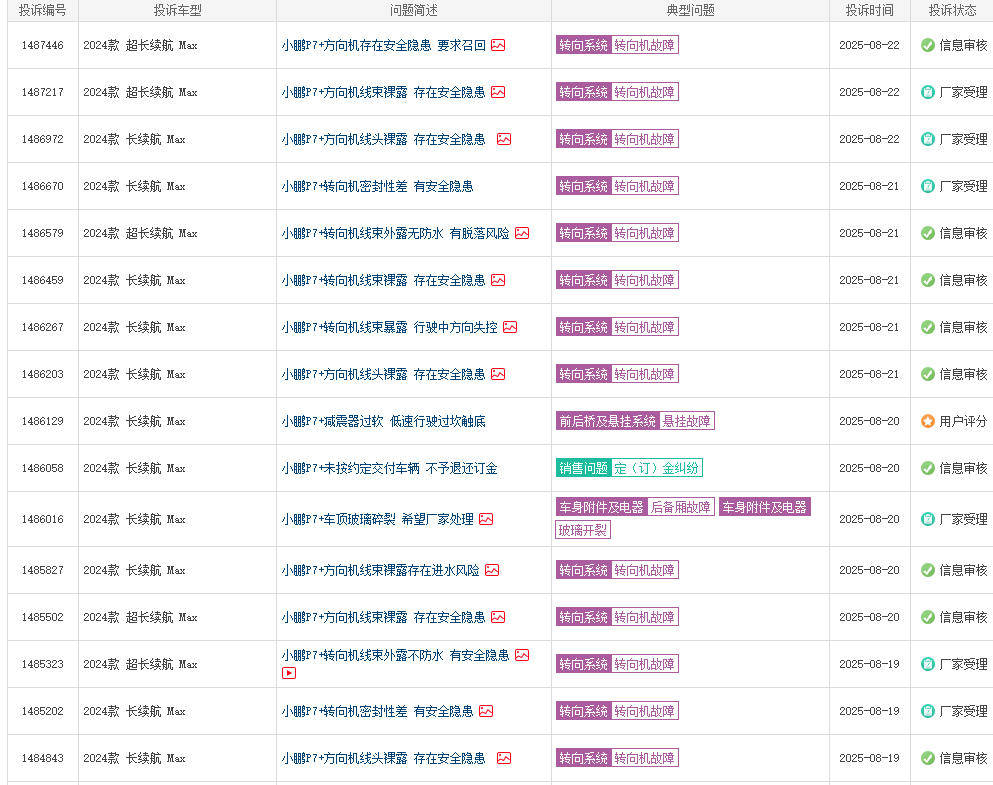
Task: Open 小鹏P7+方向机线束裸露存在进水风险
Action: click(381, 570)
